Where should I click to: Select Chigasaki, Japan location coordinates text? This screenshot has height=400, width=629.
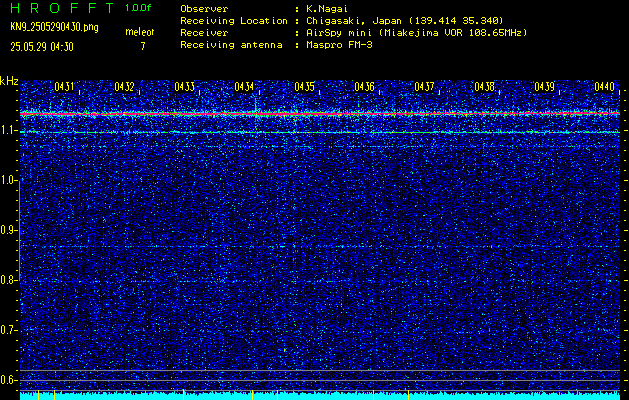coord(405,20)
